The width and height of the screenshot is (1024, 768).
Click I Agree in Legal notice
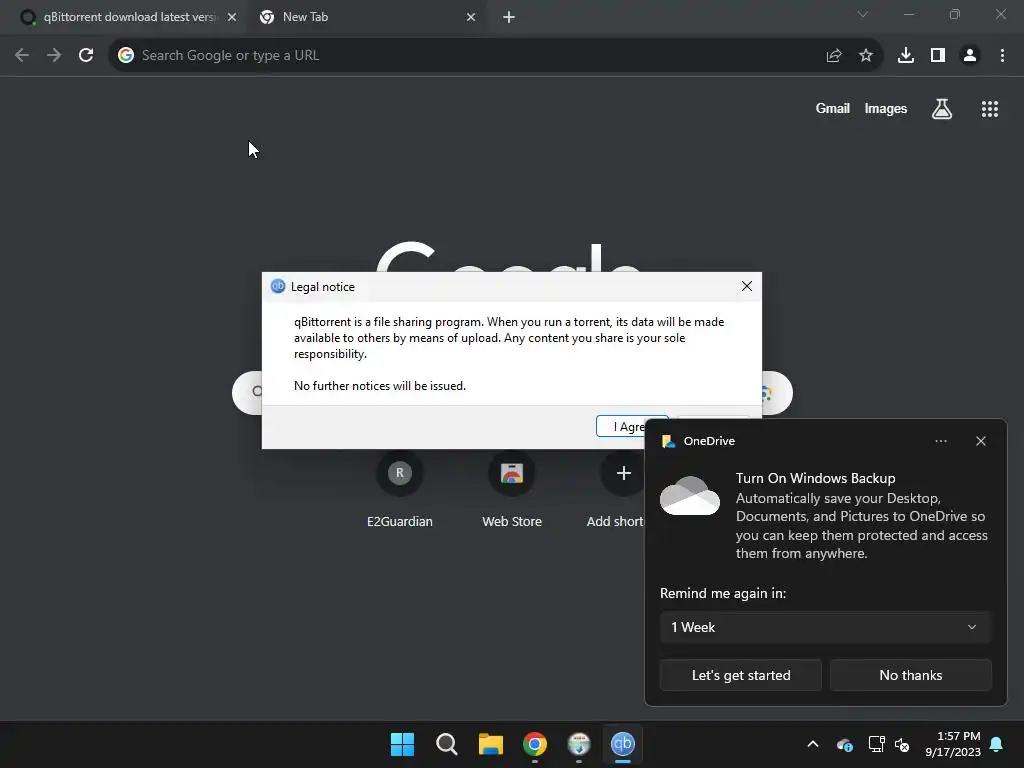pos(620,426)
